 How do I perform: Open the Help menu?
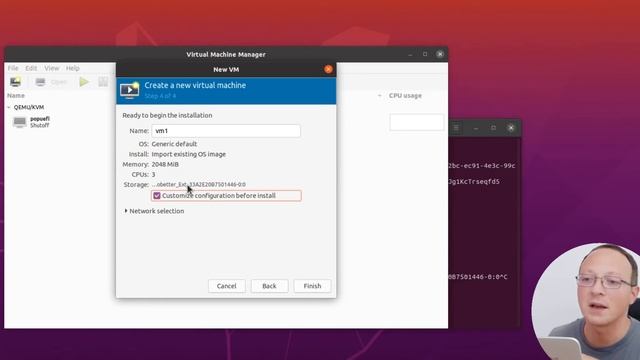pos(73,68)
